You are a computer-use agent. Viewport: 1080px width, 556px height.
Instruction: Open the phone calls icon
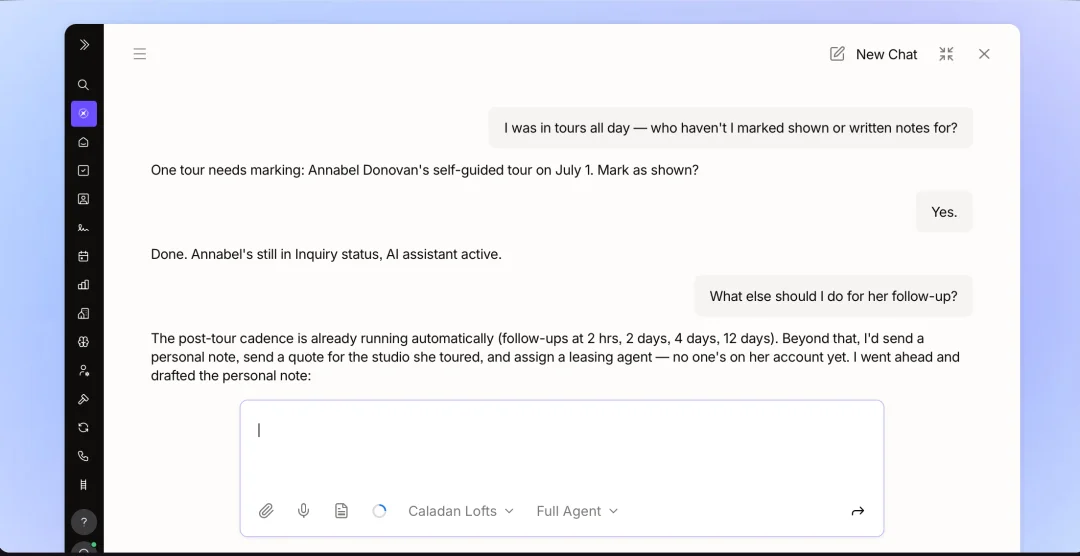pyautogui.click(x=83, y=456)
